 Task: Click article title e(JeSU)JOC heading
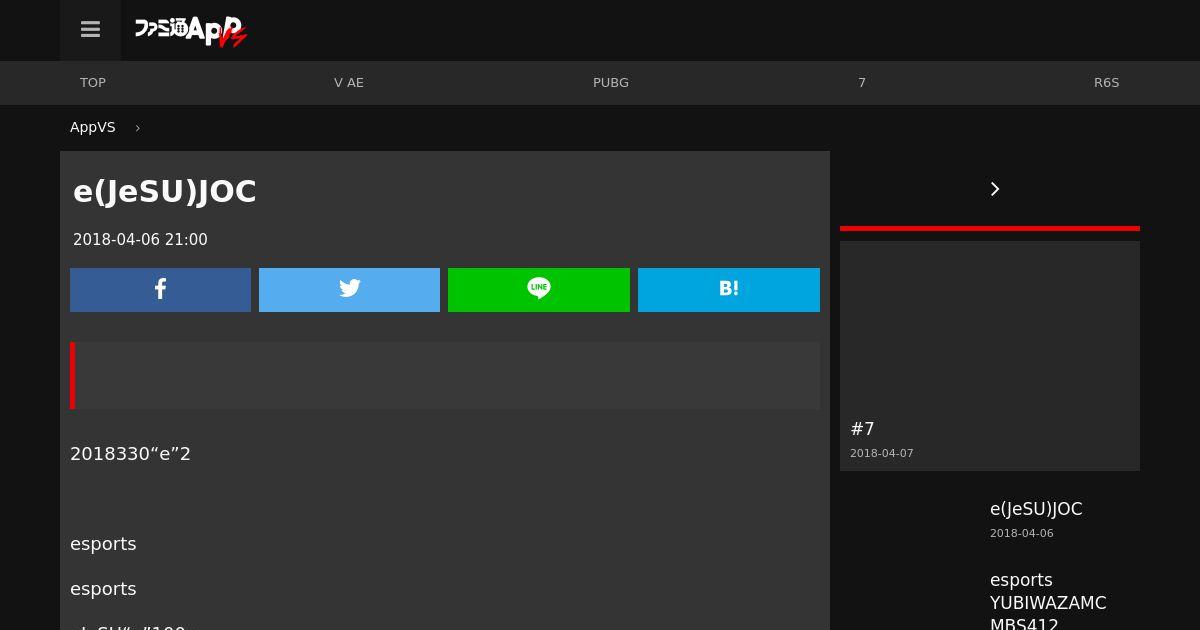[165, 192]
